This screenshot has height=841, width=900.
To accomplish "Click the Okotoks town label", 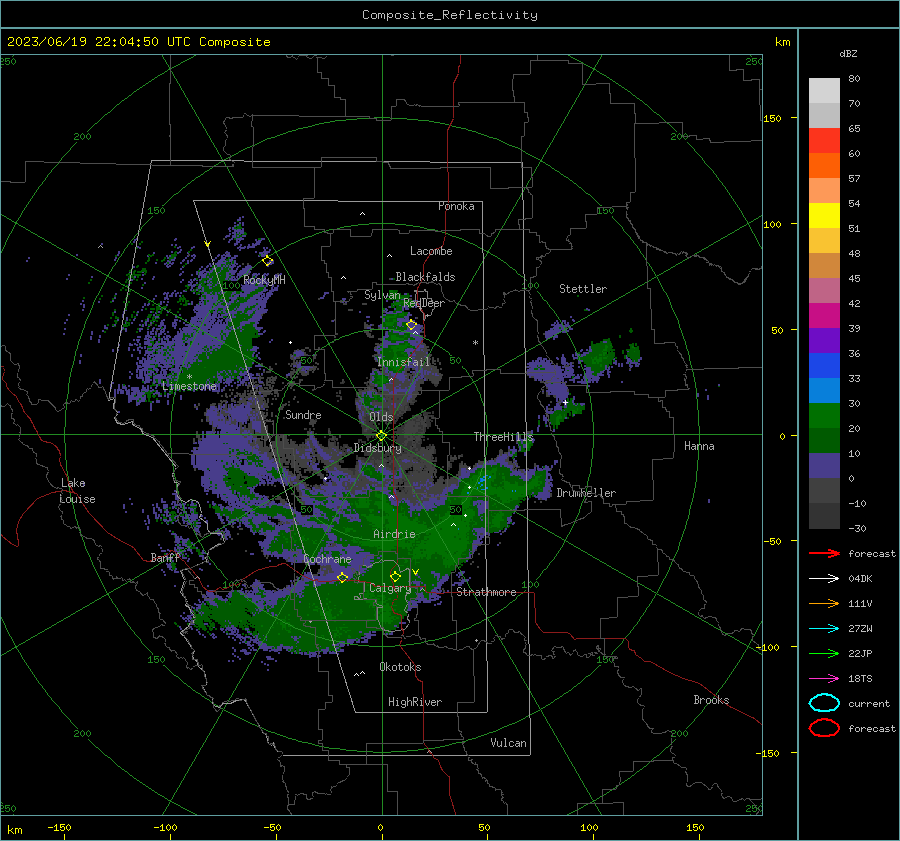I will pyautogui.click(x=400, y=667).
